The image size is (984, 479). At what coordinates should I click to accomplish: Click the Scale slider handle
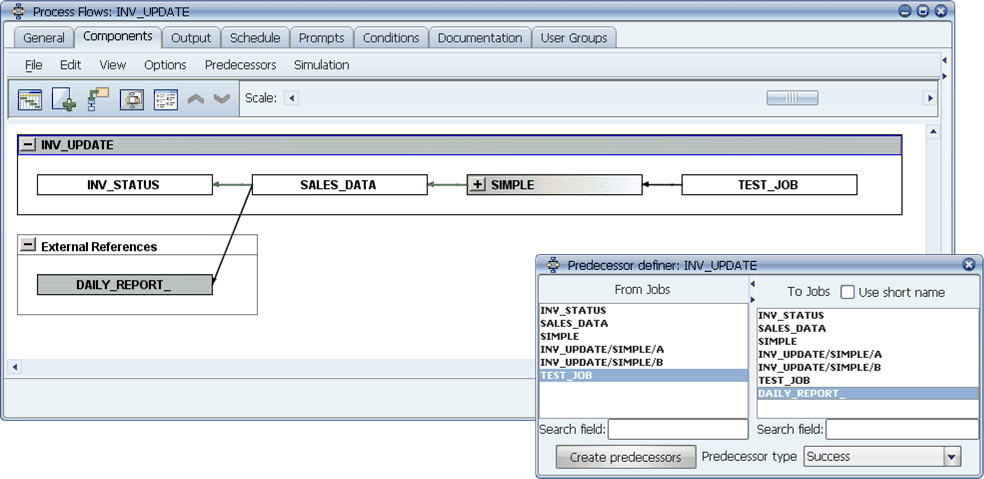pyautogui.click(x=792, y=98)
